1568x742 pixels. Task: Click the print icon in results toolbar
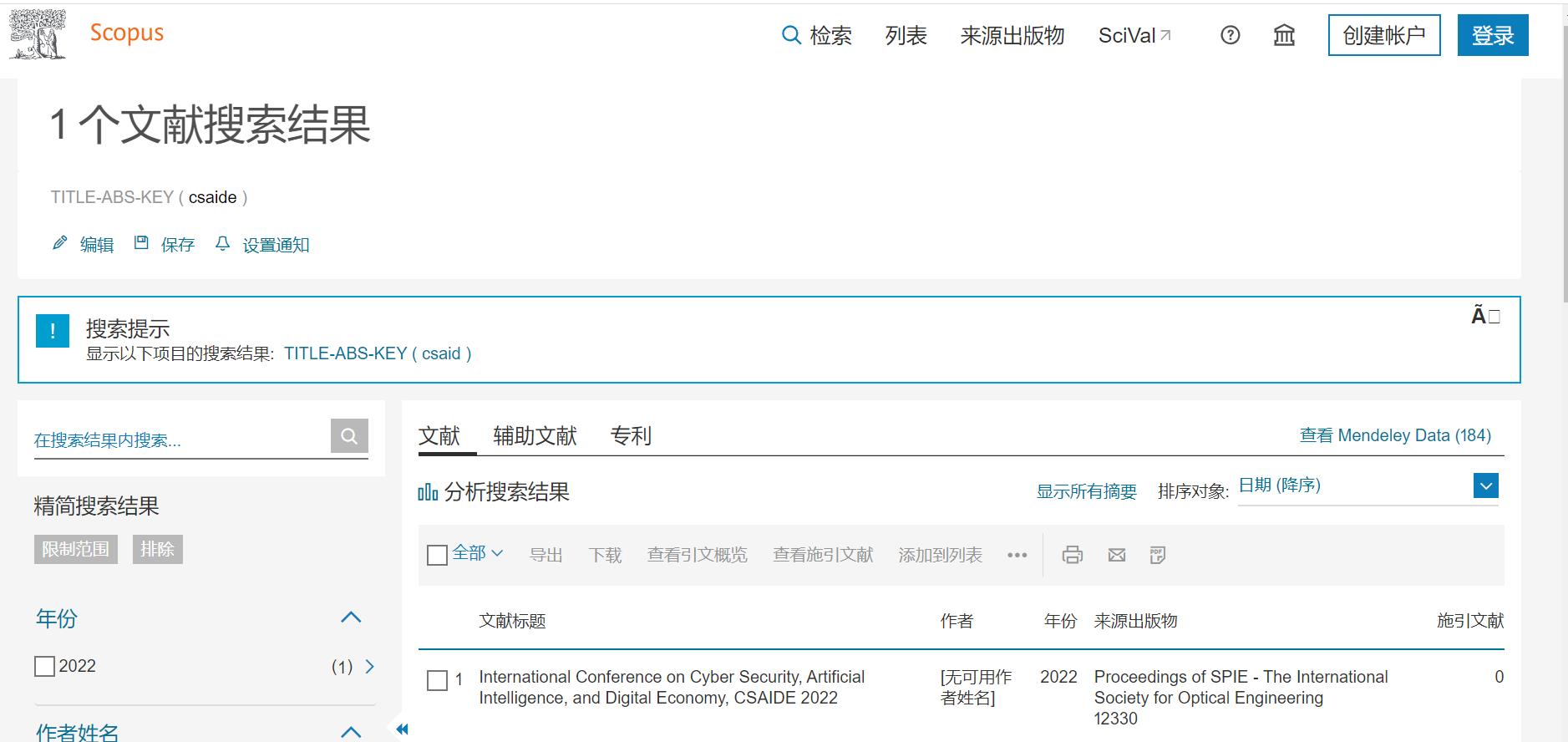1073,555
